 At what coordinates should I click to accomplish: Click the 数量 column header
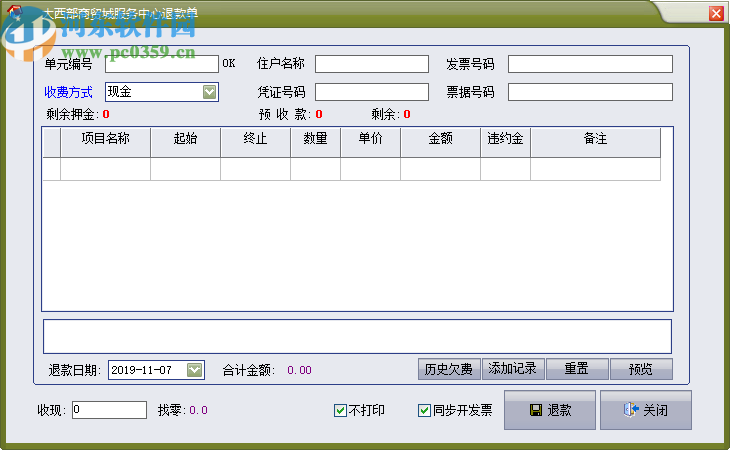pos(315,142)
